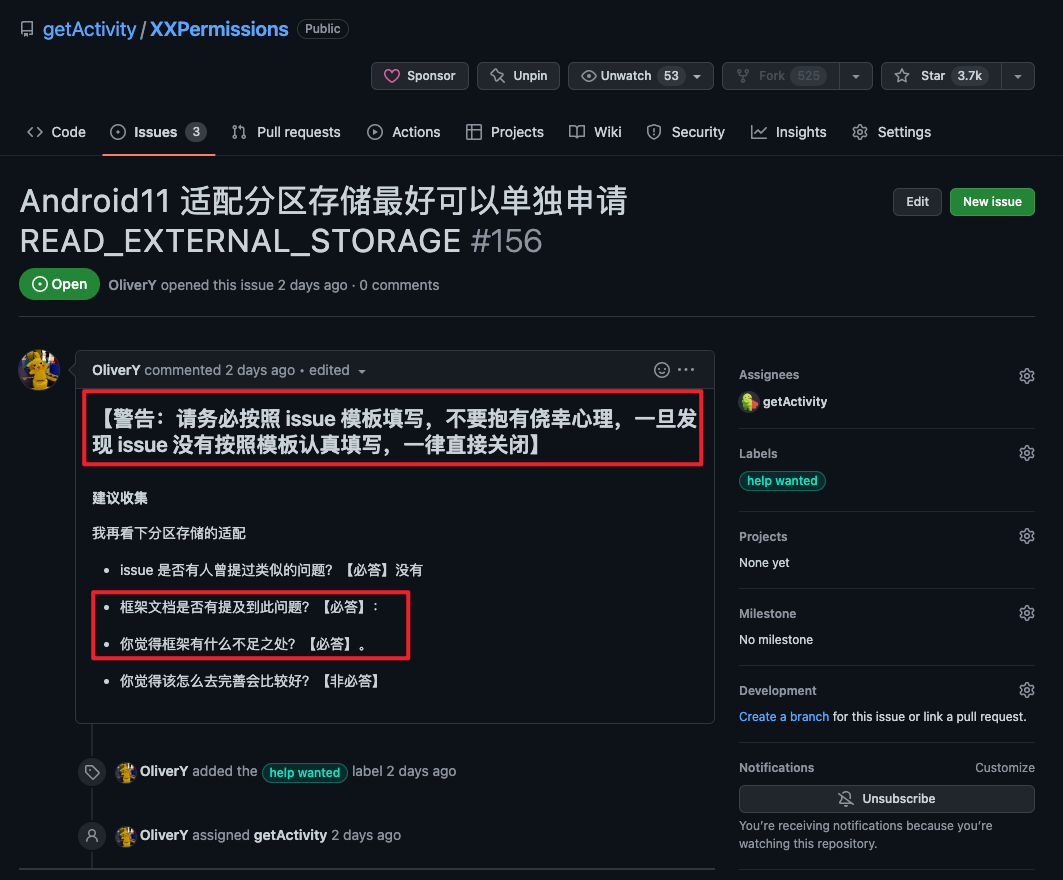Click the Unwatch button
The width and height of the screenshot is (1063, 880).
[x=628, y=76]
